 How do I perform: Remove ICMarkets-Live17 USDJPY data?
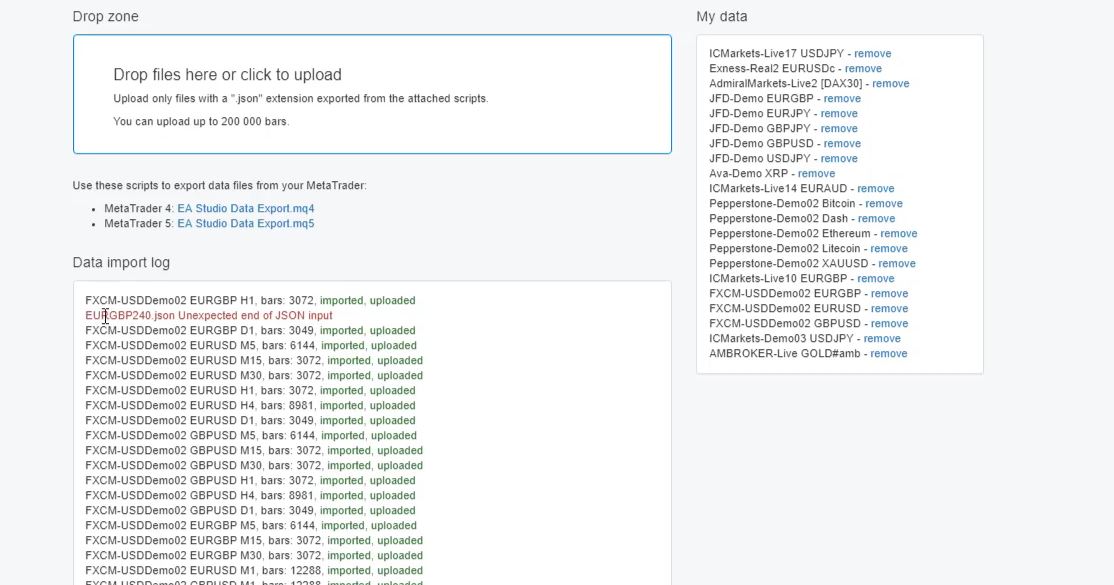click(x=872, y=54)
